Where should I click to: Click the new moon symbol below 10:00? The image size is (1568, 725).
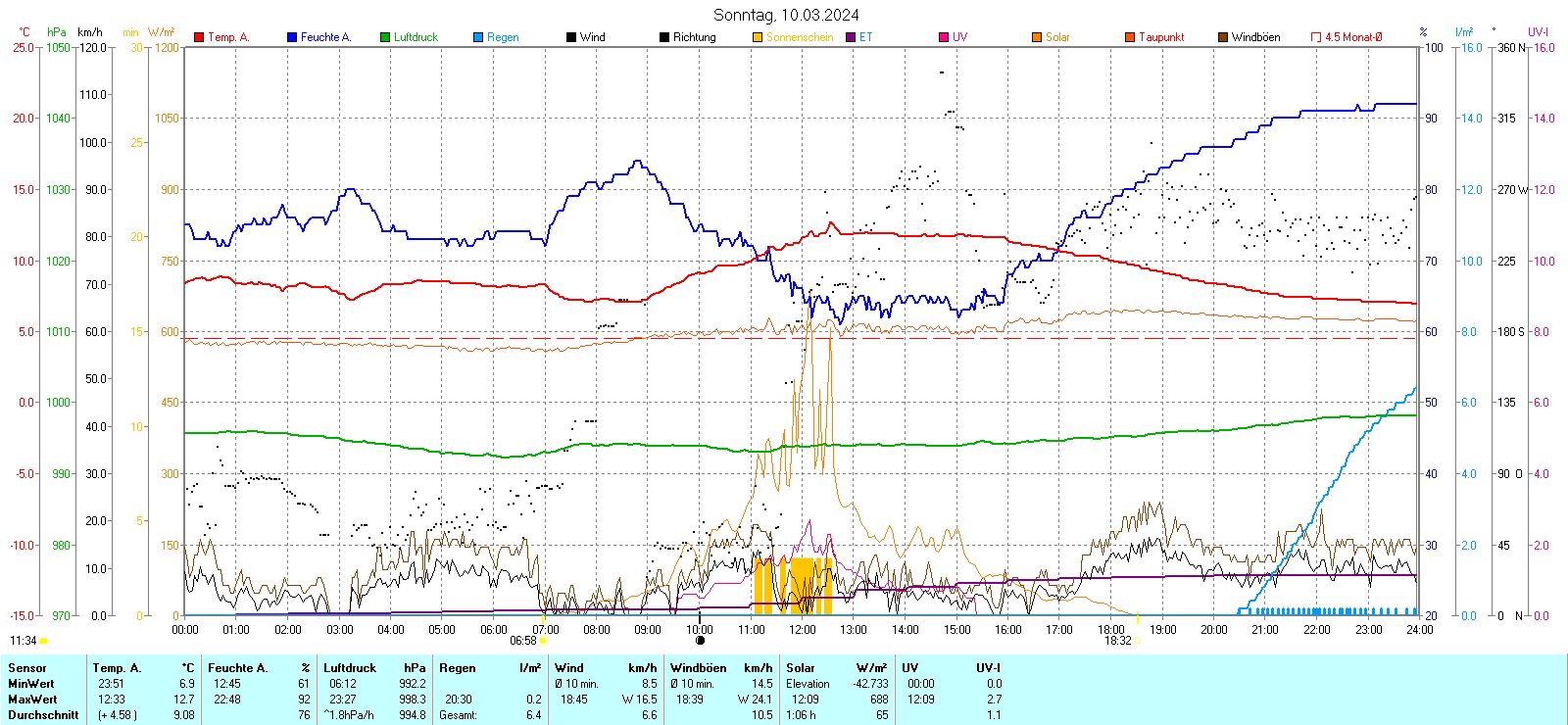click(x=700, y=641)
